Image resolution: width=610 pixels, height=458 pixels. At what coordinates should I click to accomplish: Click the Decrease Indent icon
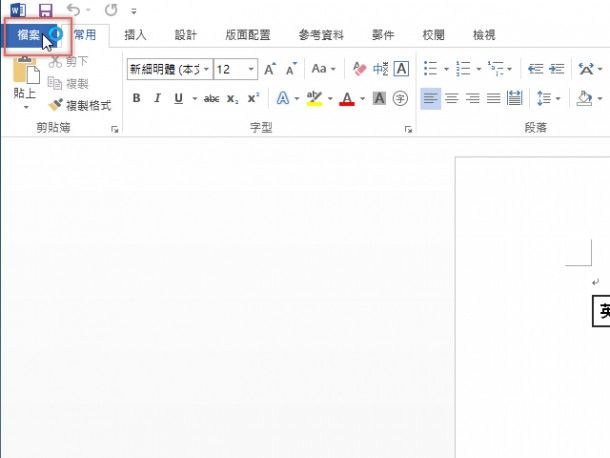(x=535, y=69)
